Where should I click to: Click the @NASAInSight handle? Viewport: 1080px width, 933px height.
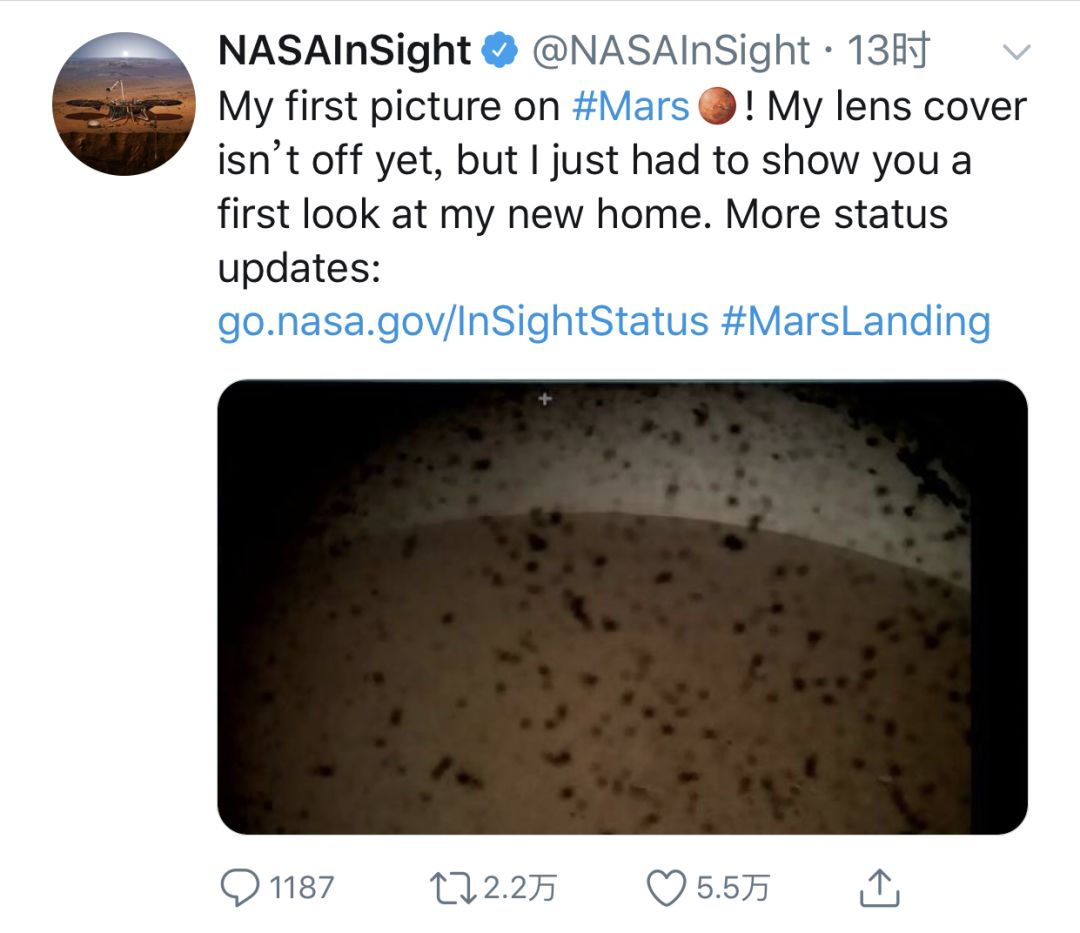[670, 50]
